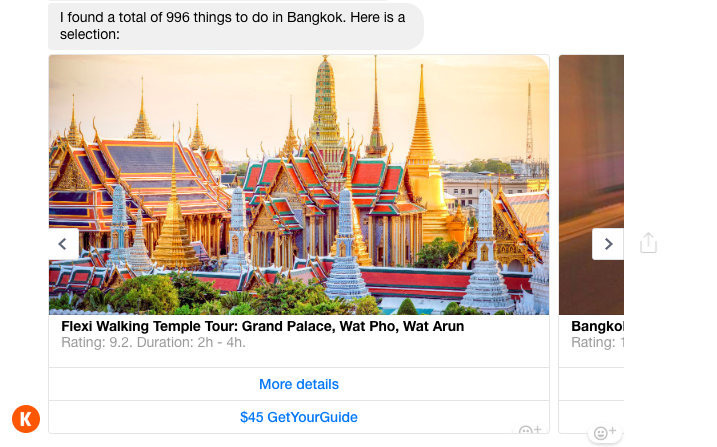Click the Rating 9.2 Duration line
The height and width of the screenshot is (447, 717).
153,343
